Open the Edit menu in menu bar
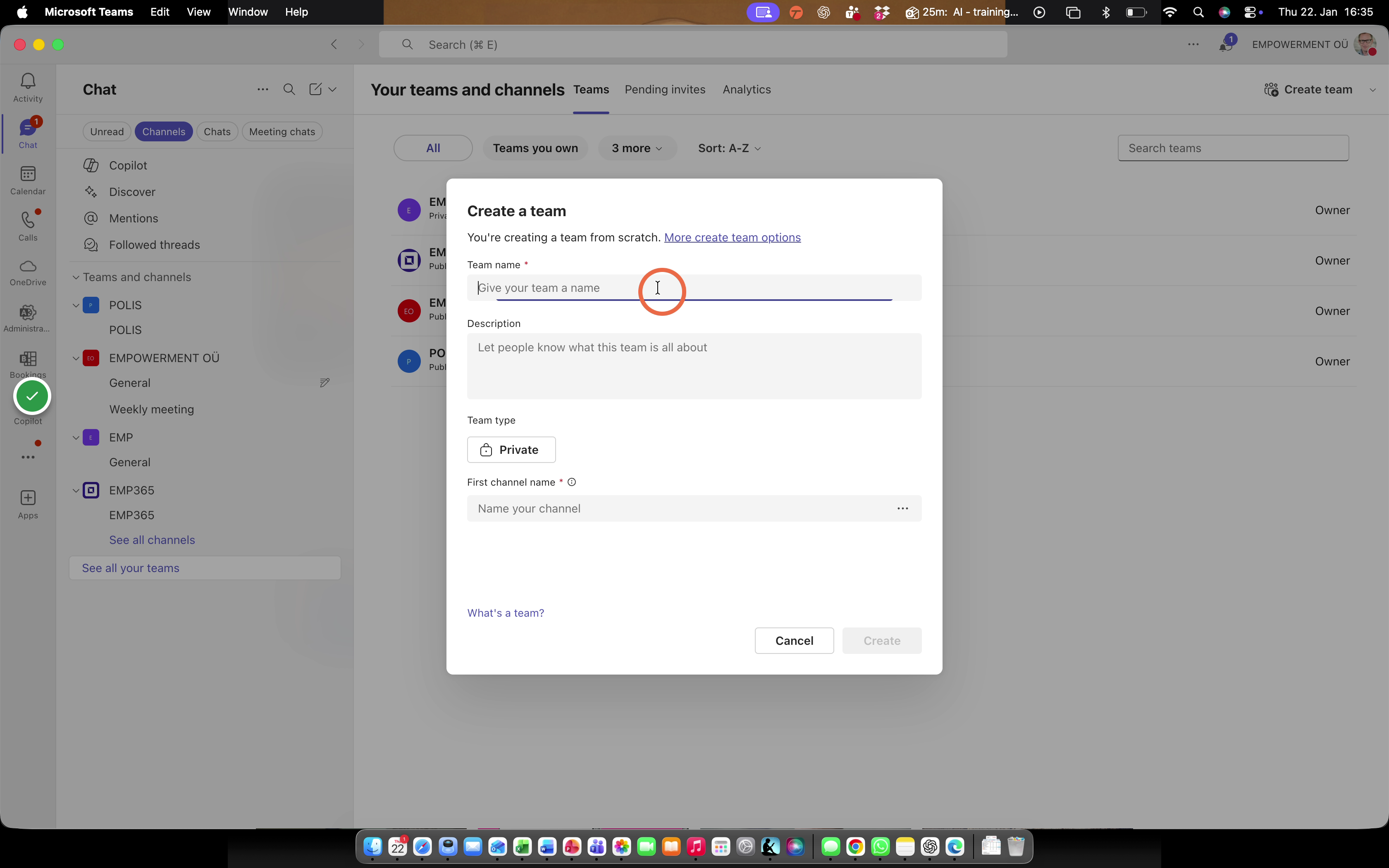This screenshot has width=1389, height=868. (160, 12)
